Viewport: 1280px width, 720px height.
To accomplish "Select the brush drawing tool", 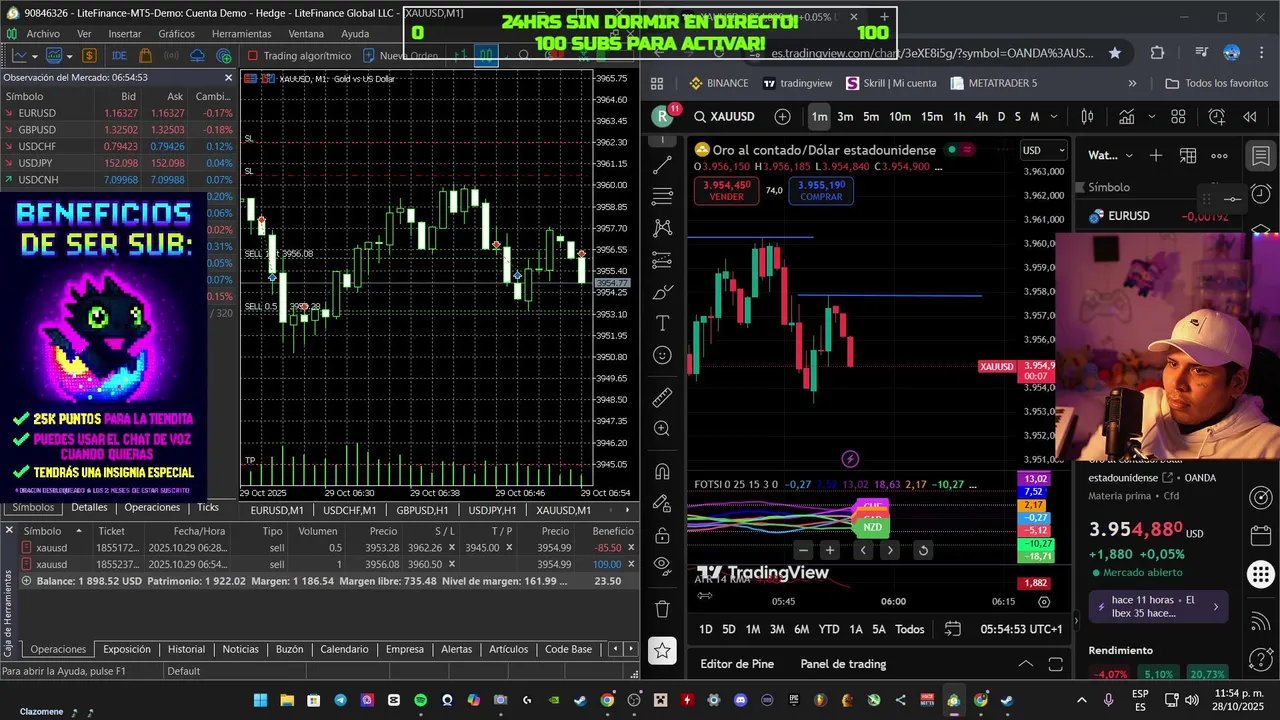I will [662, 292].
